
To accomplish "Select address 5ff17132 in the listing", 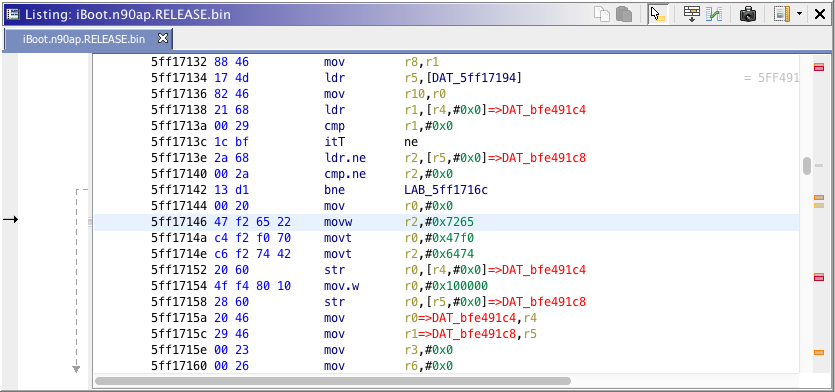I will click(x=179, y=62).
